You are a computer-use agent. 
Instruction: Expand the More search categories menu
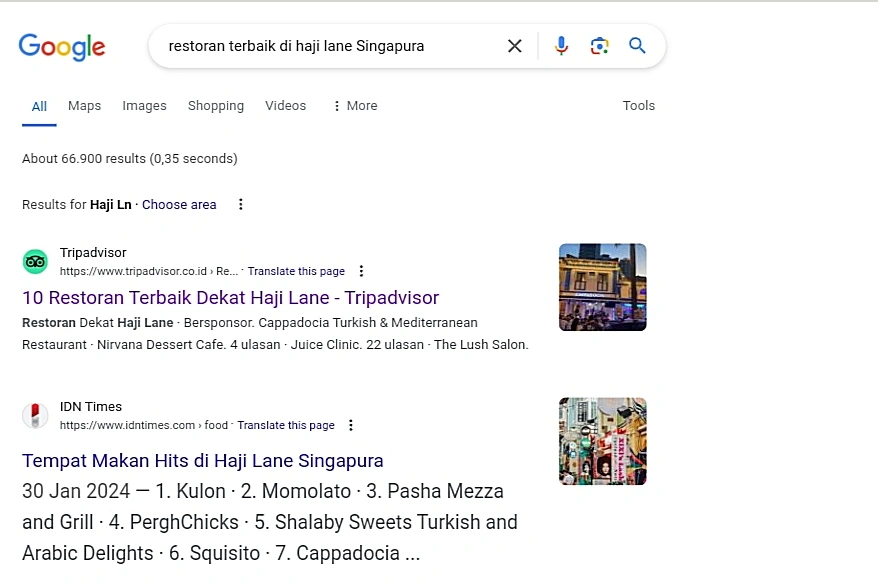[x=356, y=106]
